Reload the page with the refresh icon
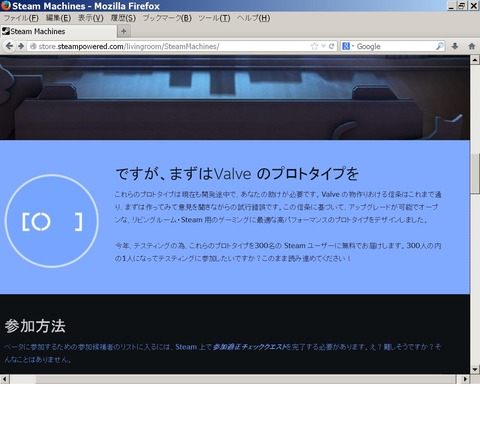The image size is (480, 434). 331,46
